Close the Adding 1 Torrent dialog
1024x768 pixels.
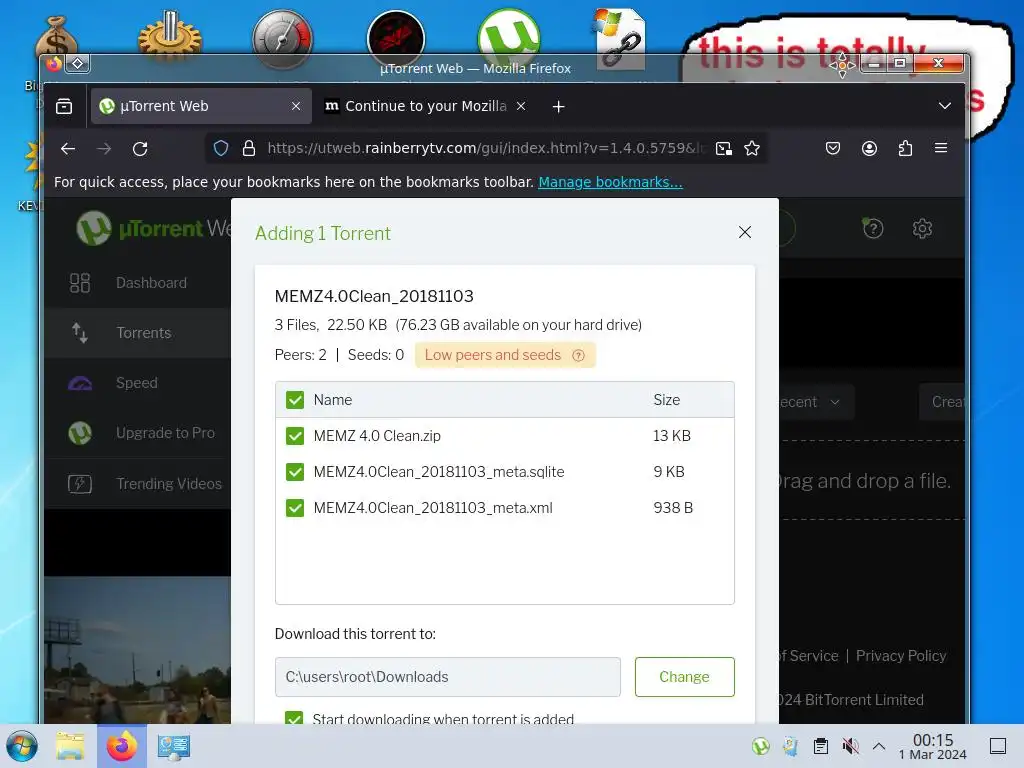coord(744,232)
